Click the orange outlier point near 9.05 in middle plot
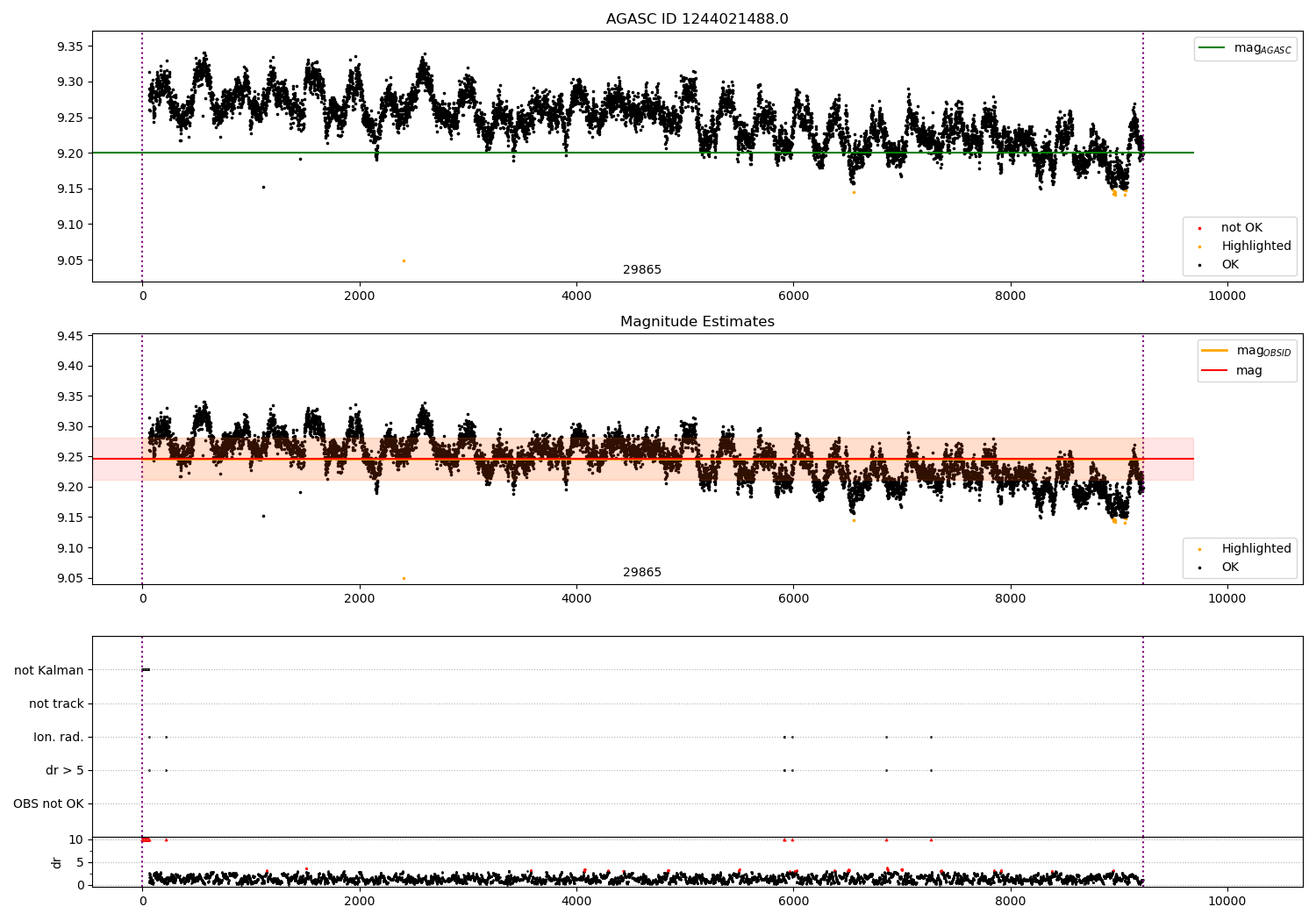Image resolution: width=1316 pixels, height=921 pixels. 404,578
